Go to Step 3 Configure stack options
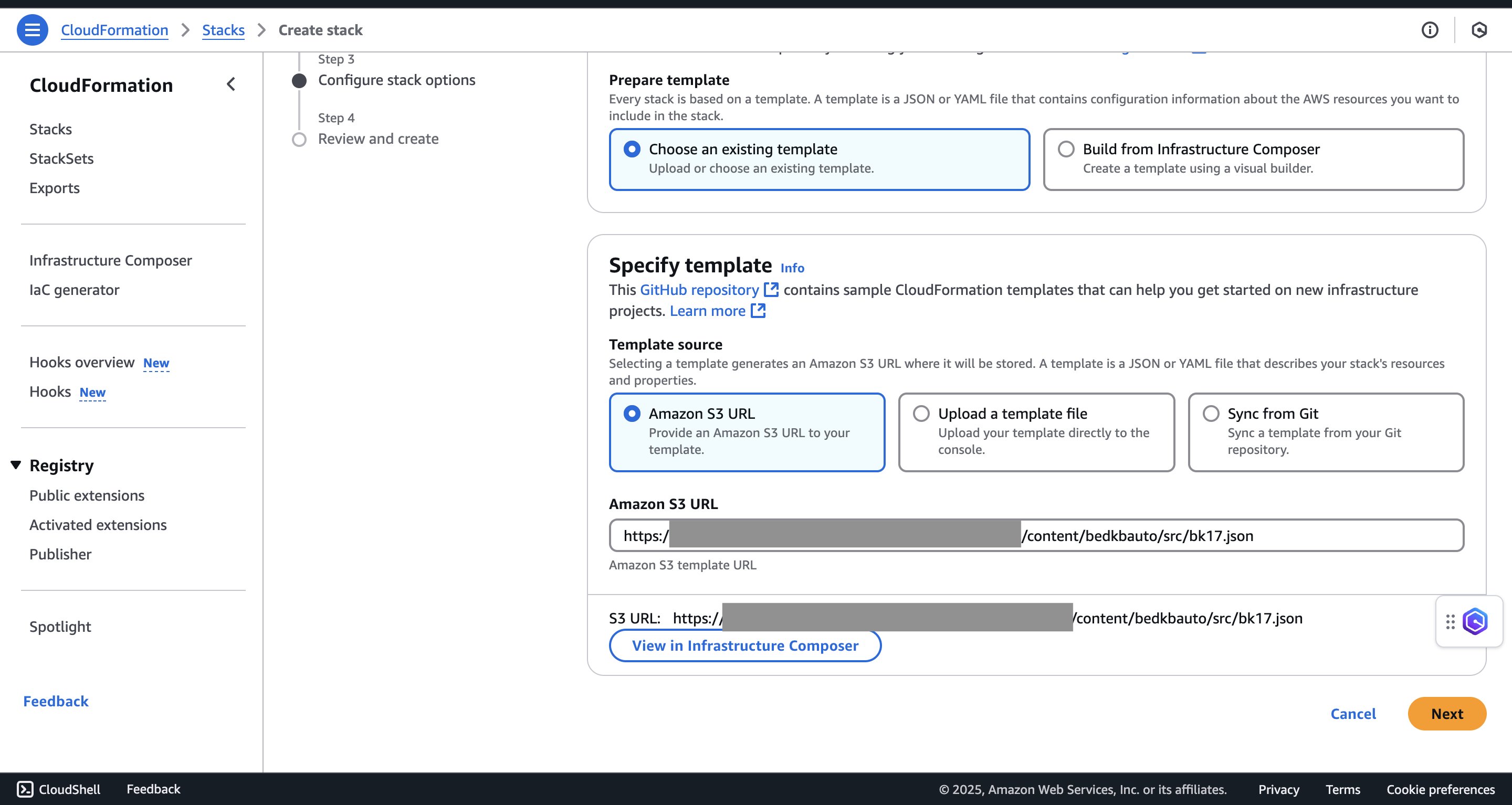 click(396, 80)
